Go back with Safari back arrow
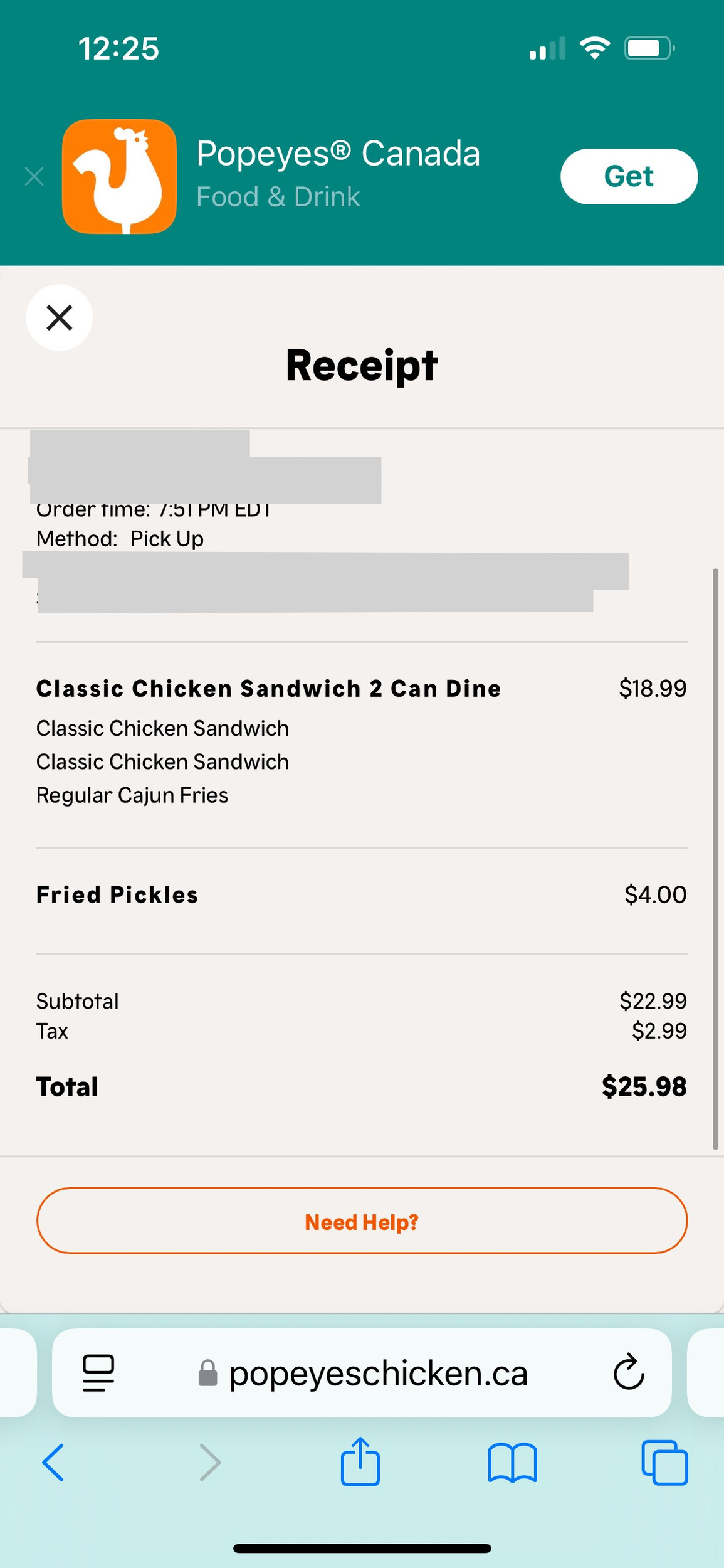Image resolution: width=724 pixels, height=1568 pixels. (53, 1463)
